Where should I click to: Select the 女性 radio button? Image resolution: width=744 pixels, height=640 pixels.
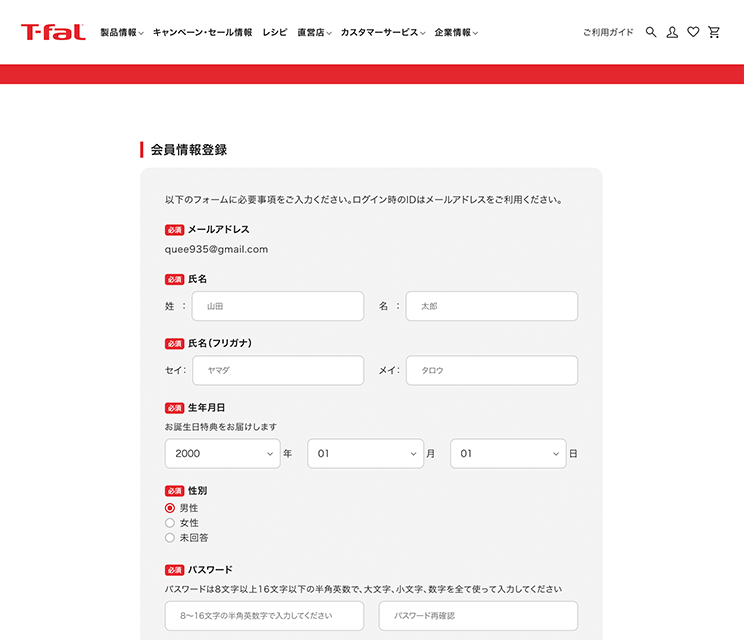[x=170, y=523]
